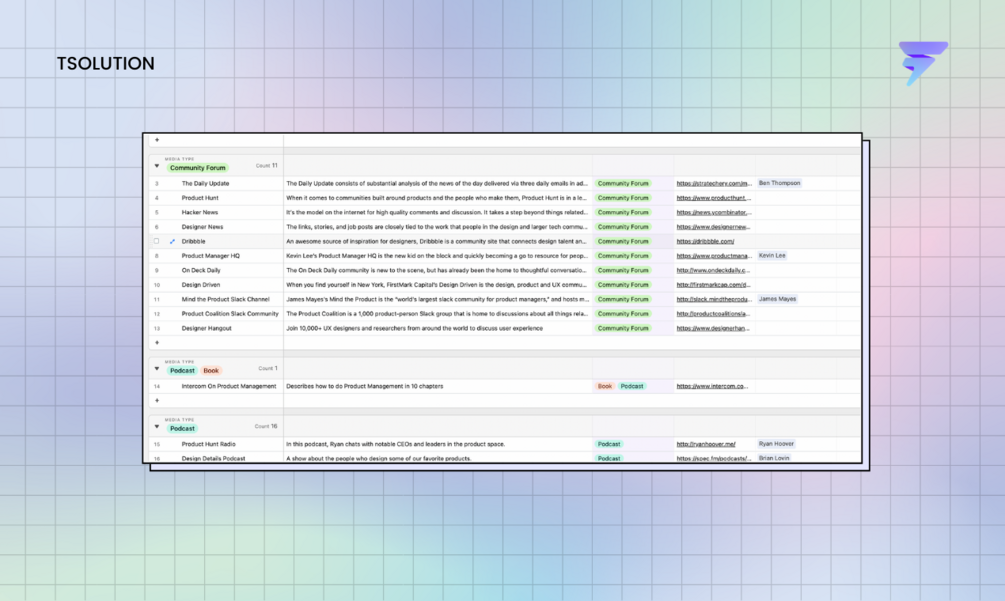Select the Community Forum group header tag
This screenshot has height=601, width=1005.
(197, 168)
